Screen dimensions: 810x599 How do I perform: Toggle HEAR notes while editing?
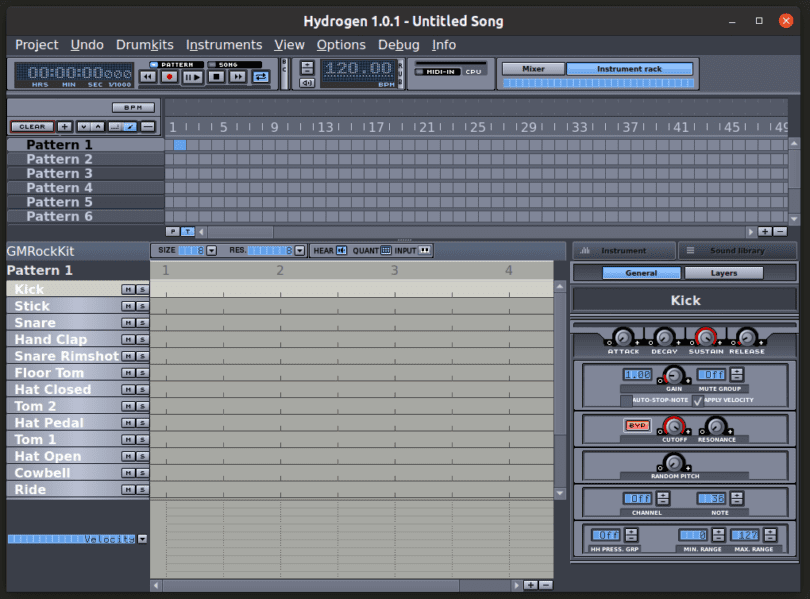tap(339, 249)
